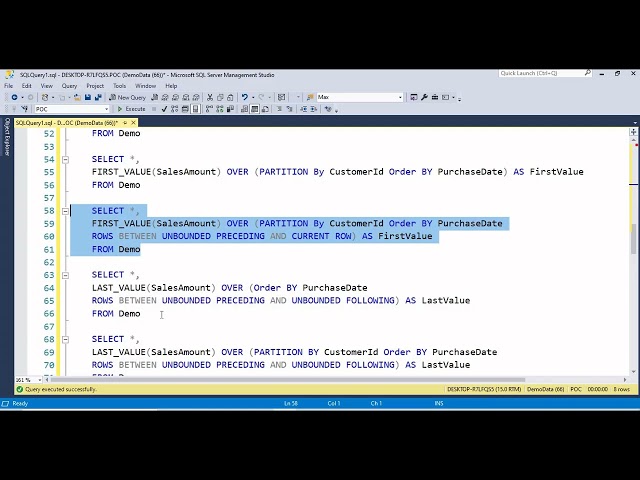Click the Cut scissors icon
640x480 pixels.
click(210, 97)
